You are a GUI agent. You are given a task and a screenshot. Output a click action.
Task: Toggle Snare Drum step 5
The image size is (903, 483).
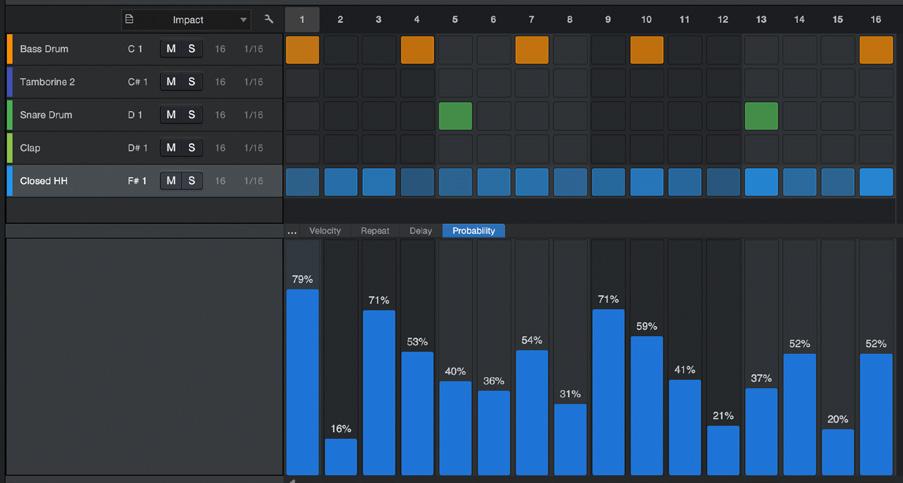pos(456,116)
